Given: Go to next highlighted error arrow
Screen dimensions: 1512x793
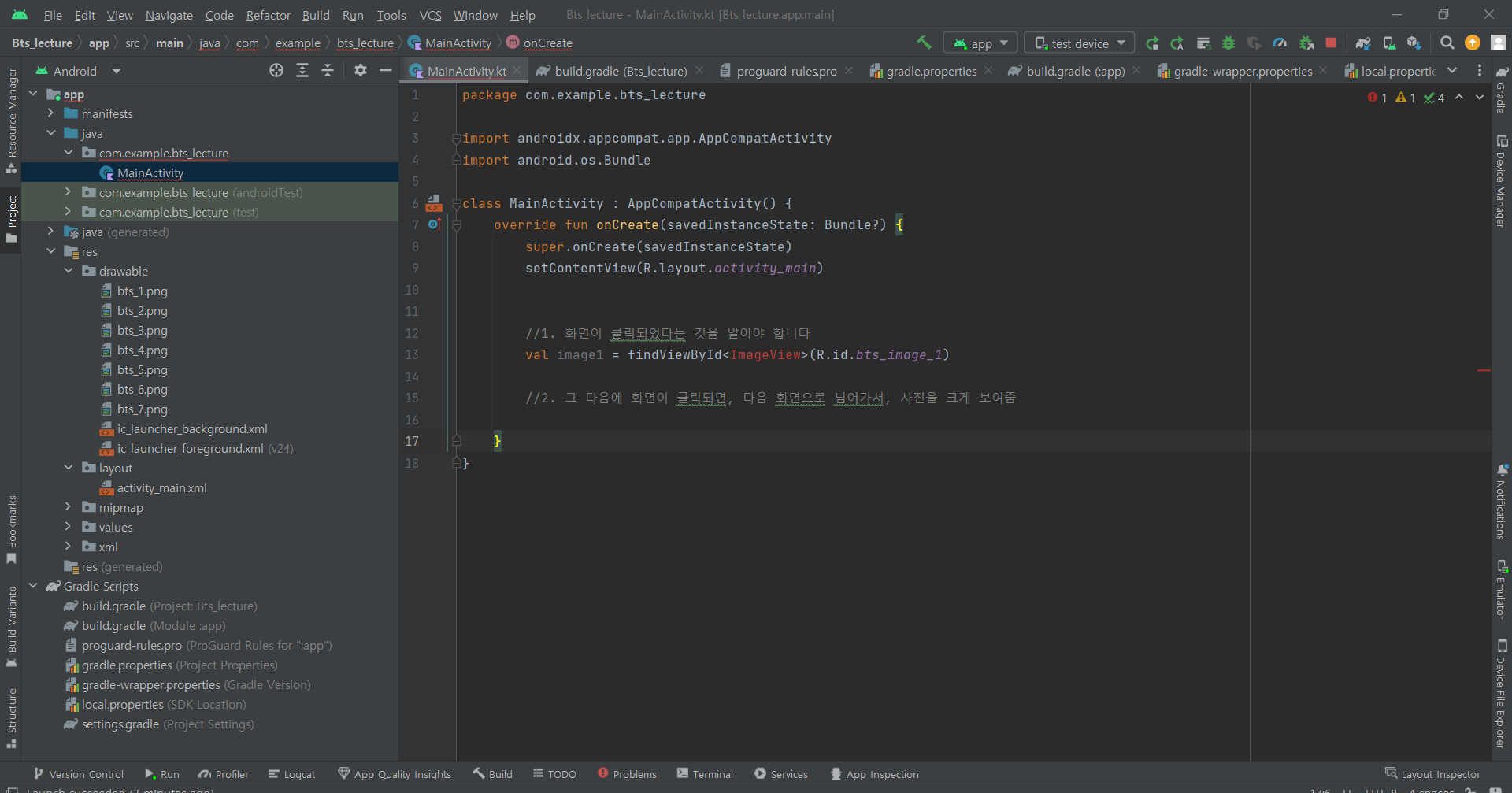Looking at the screenshot, I should 1480,98.
